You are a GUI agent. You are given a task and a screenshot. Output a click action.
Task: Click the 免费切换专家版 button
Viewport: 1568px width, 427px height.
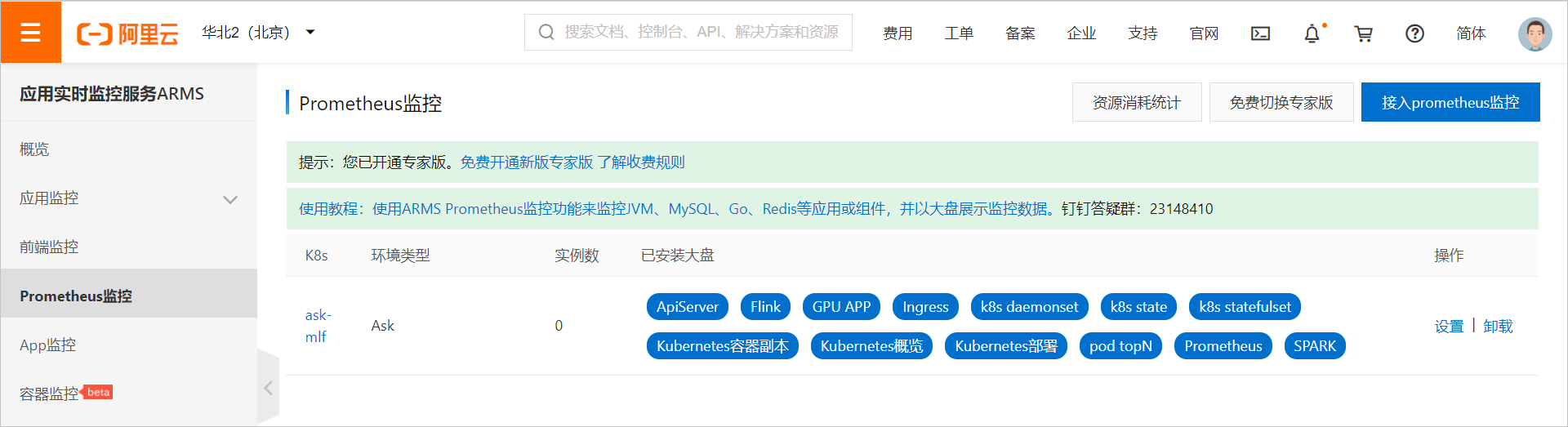coord(1281,102)
